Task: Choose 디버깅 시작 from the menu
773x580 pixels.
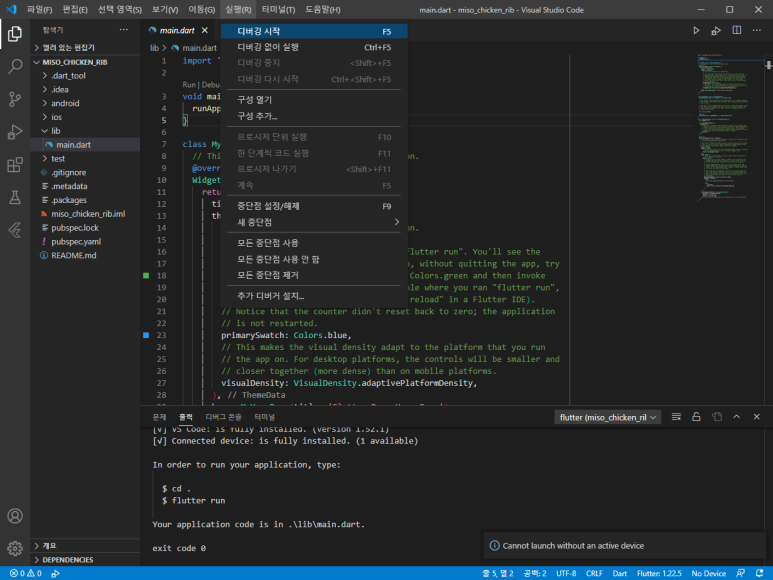Action: click(314, 31)
